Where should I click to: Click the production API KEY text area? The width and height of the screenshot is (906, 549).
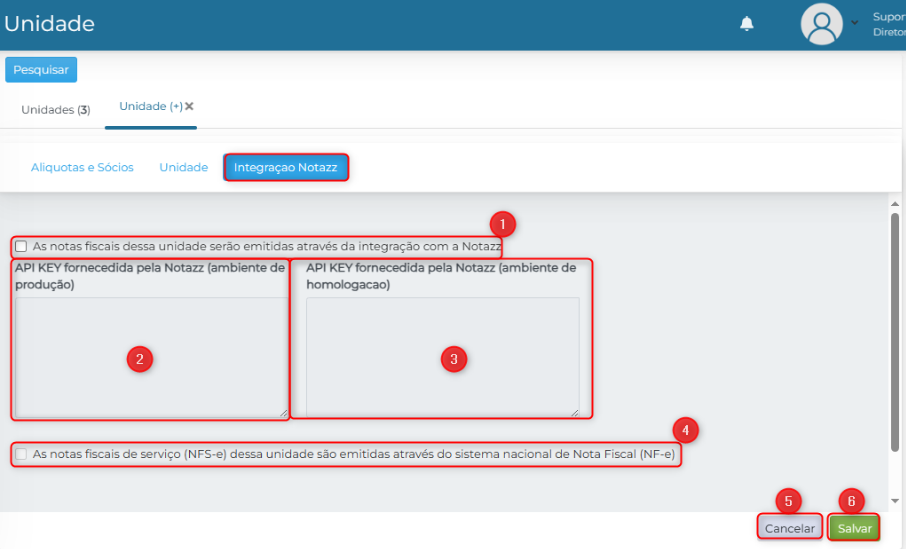pyautogui.click(x=151, y=357)
